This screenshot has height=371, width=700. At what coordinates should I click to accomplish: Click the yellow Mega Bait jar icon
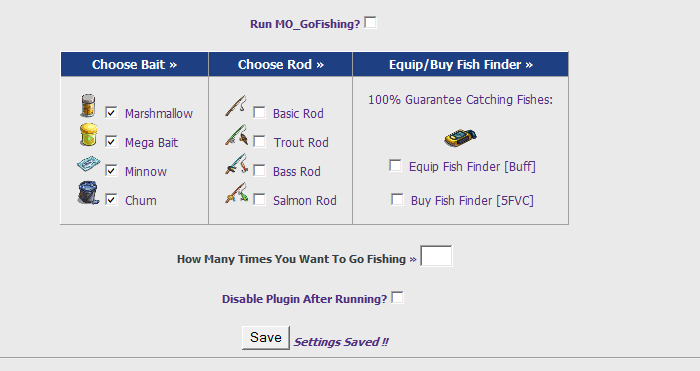click(88, 135)
